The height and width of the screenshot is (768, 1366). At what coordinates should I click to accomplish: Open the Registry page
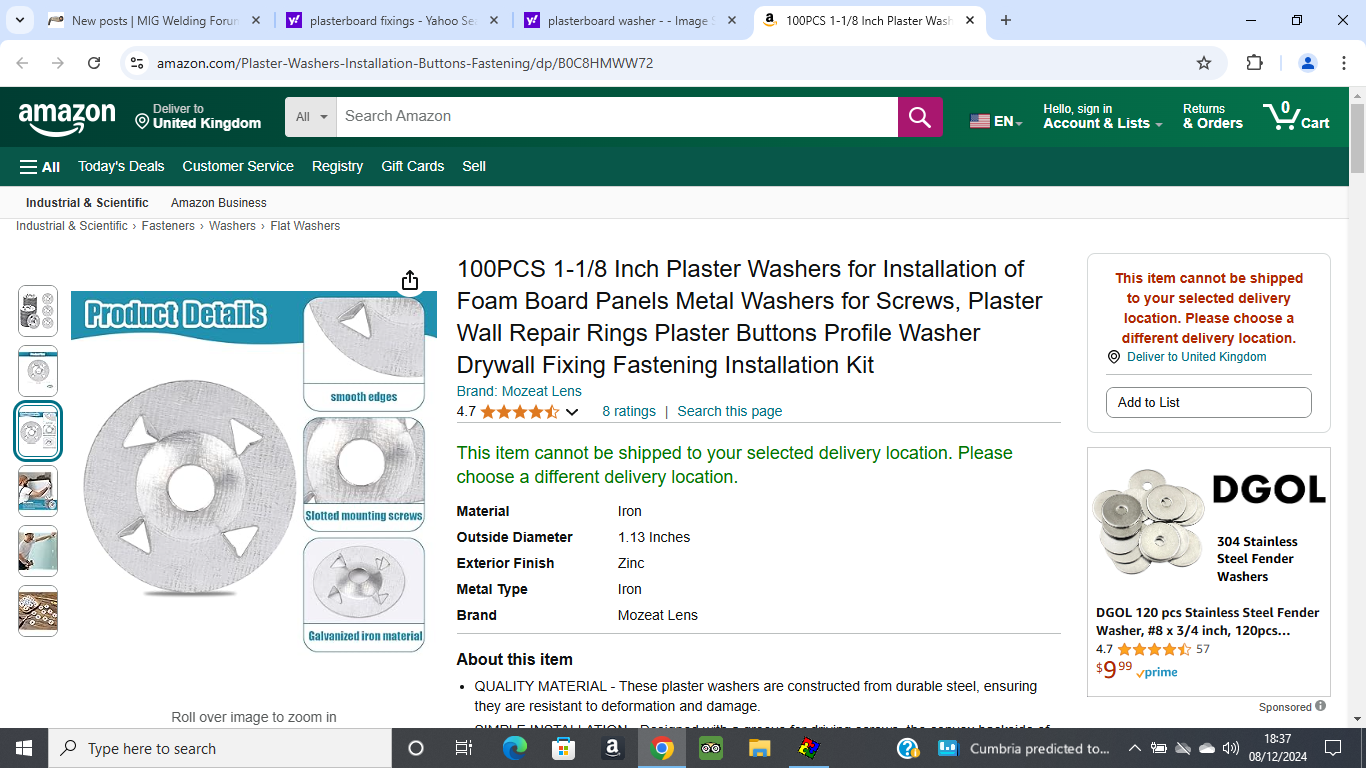(337, 166)
